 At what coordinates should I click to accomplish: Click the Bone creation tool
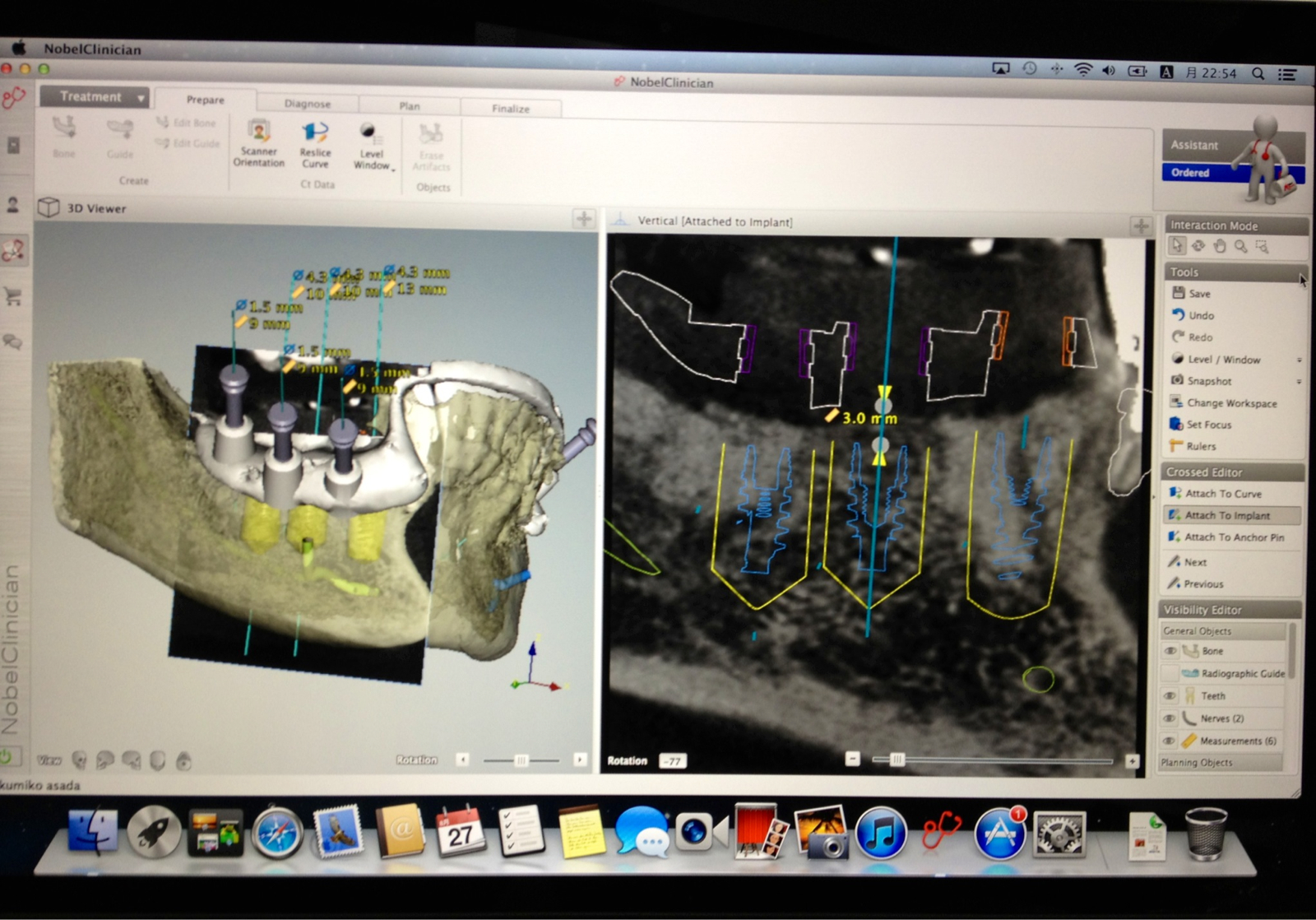point(64,137)
